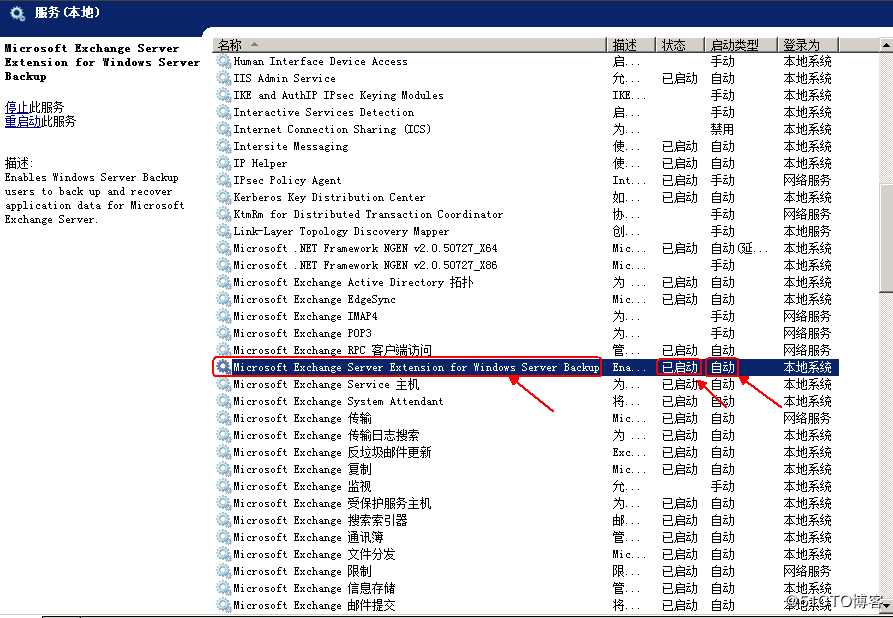
Task: Select Microsoft Exchange 复制 service
Action: [x=527, y=469]
